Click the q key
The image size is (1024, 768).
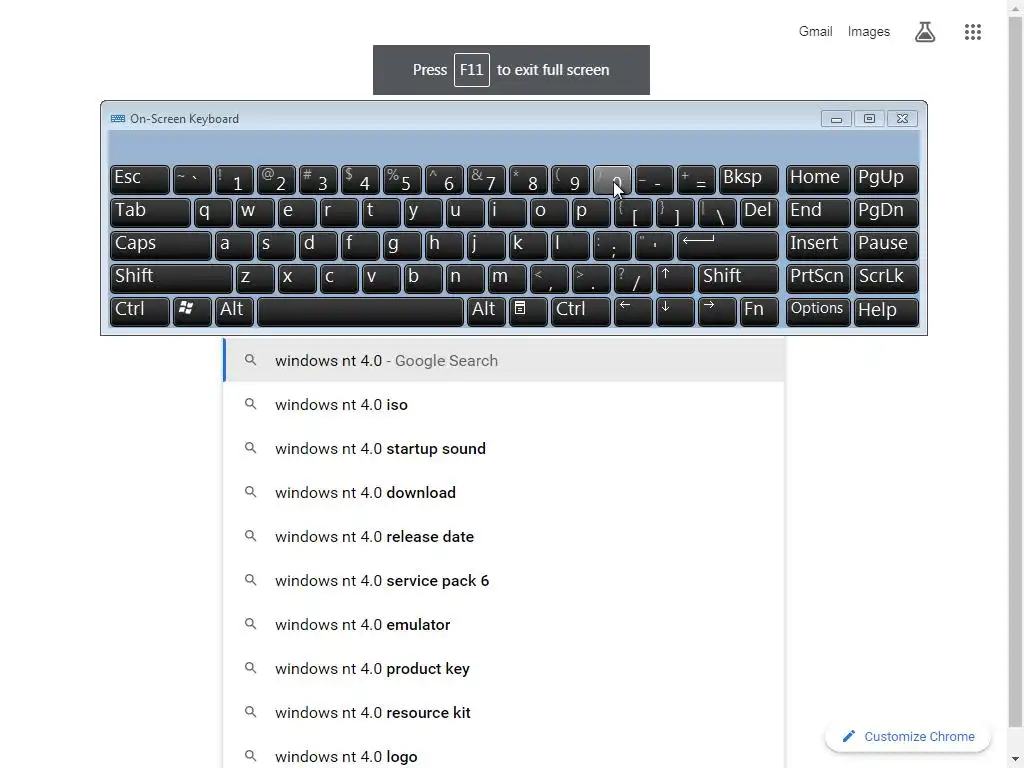point(213,213)
